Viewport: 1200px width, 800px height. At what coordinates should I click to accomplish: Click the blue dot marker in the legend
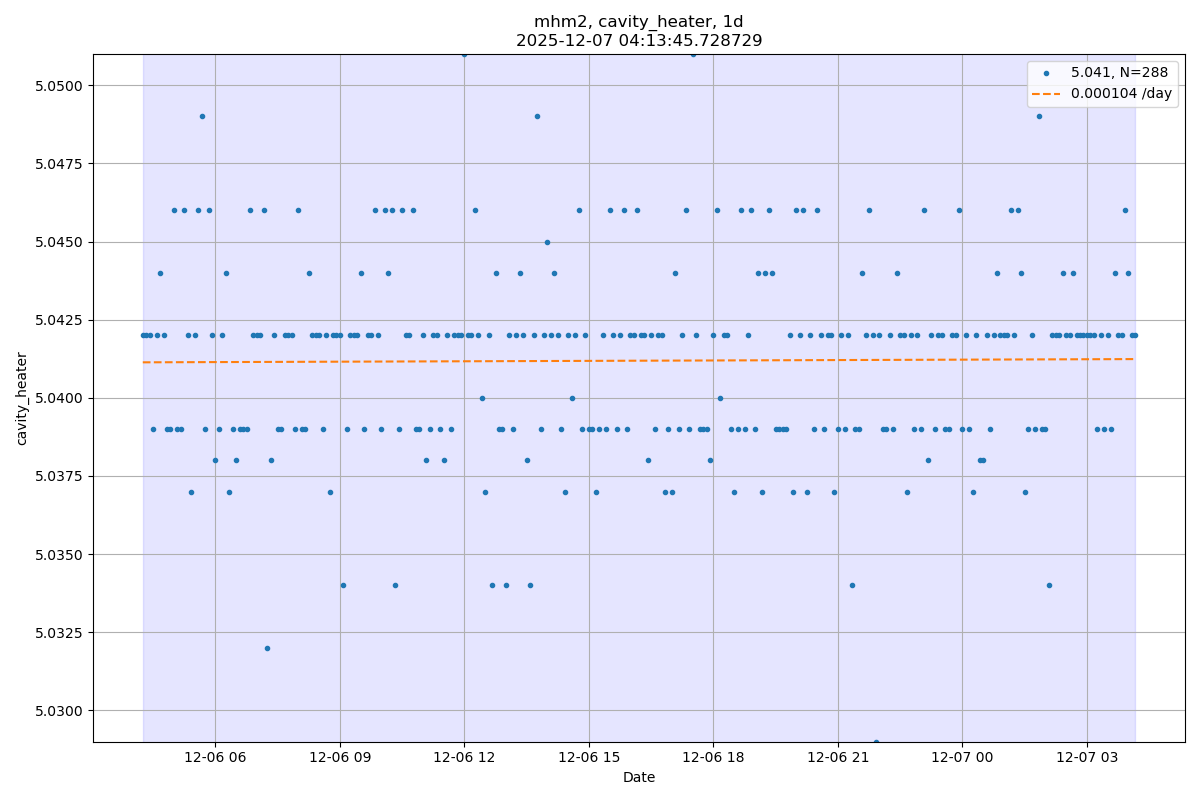1046,73
